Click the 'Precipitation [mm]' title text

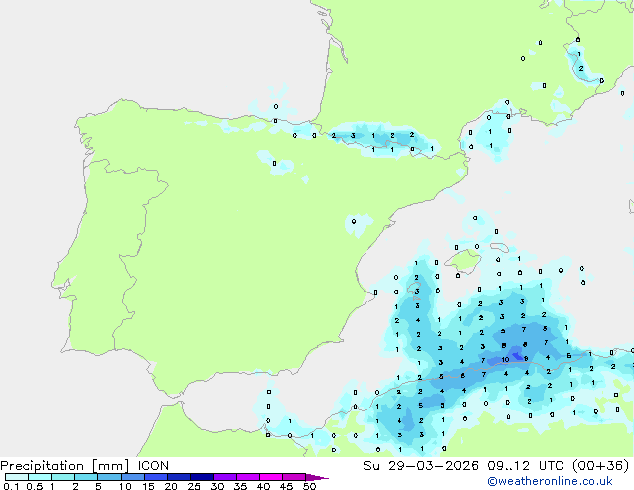click(x=65, y=466)
